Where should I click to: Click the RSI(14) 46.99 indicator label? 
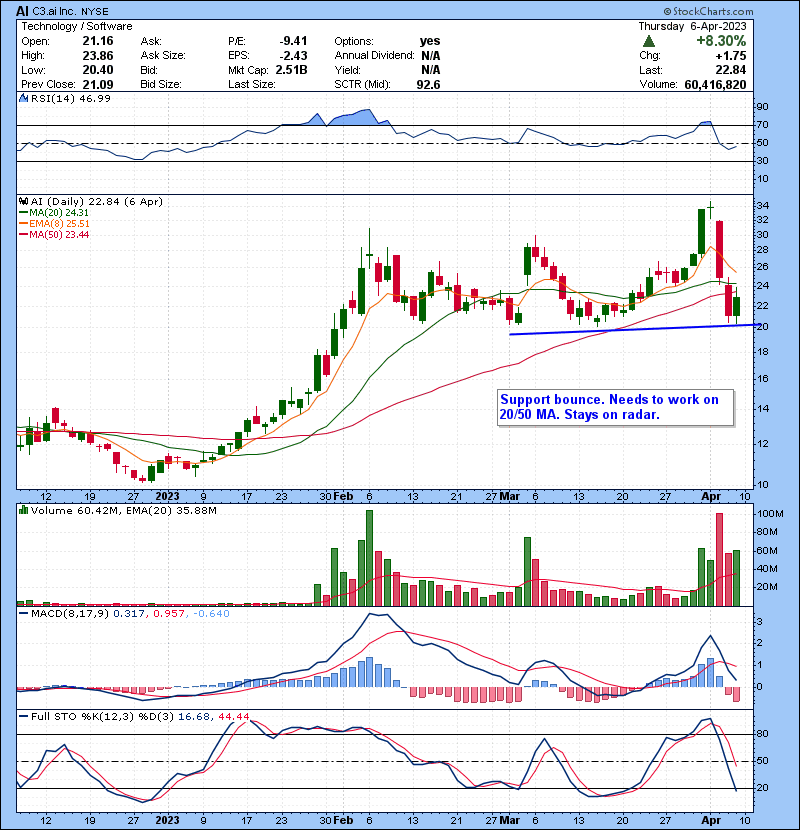[71, 98]
